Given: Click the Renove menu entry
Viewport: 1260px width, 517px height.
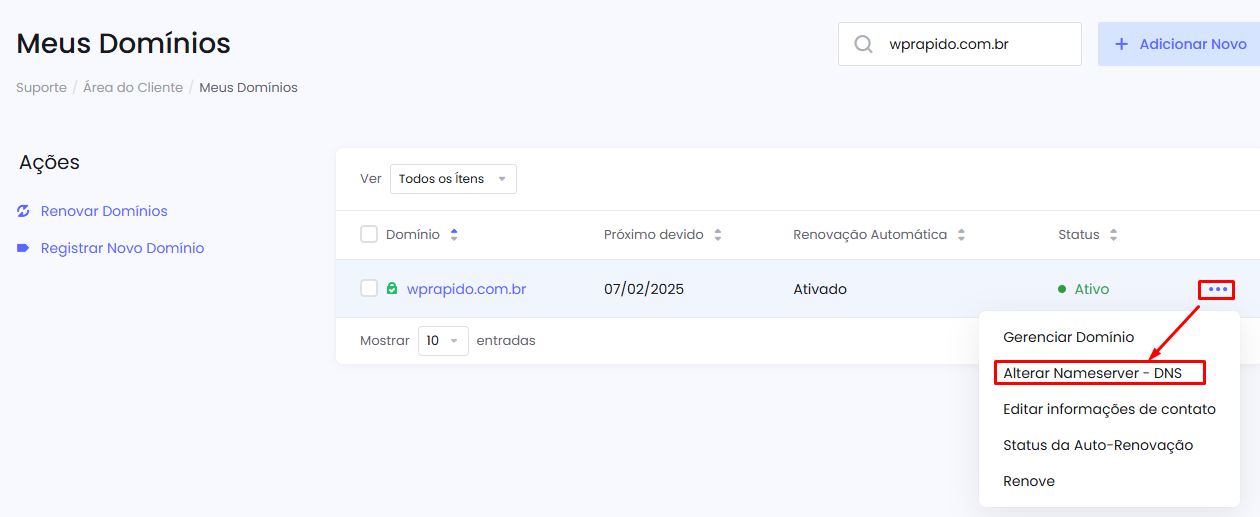Looking at the screenshot, I should [1029, 481].
